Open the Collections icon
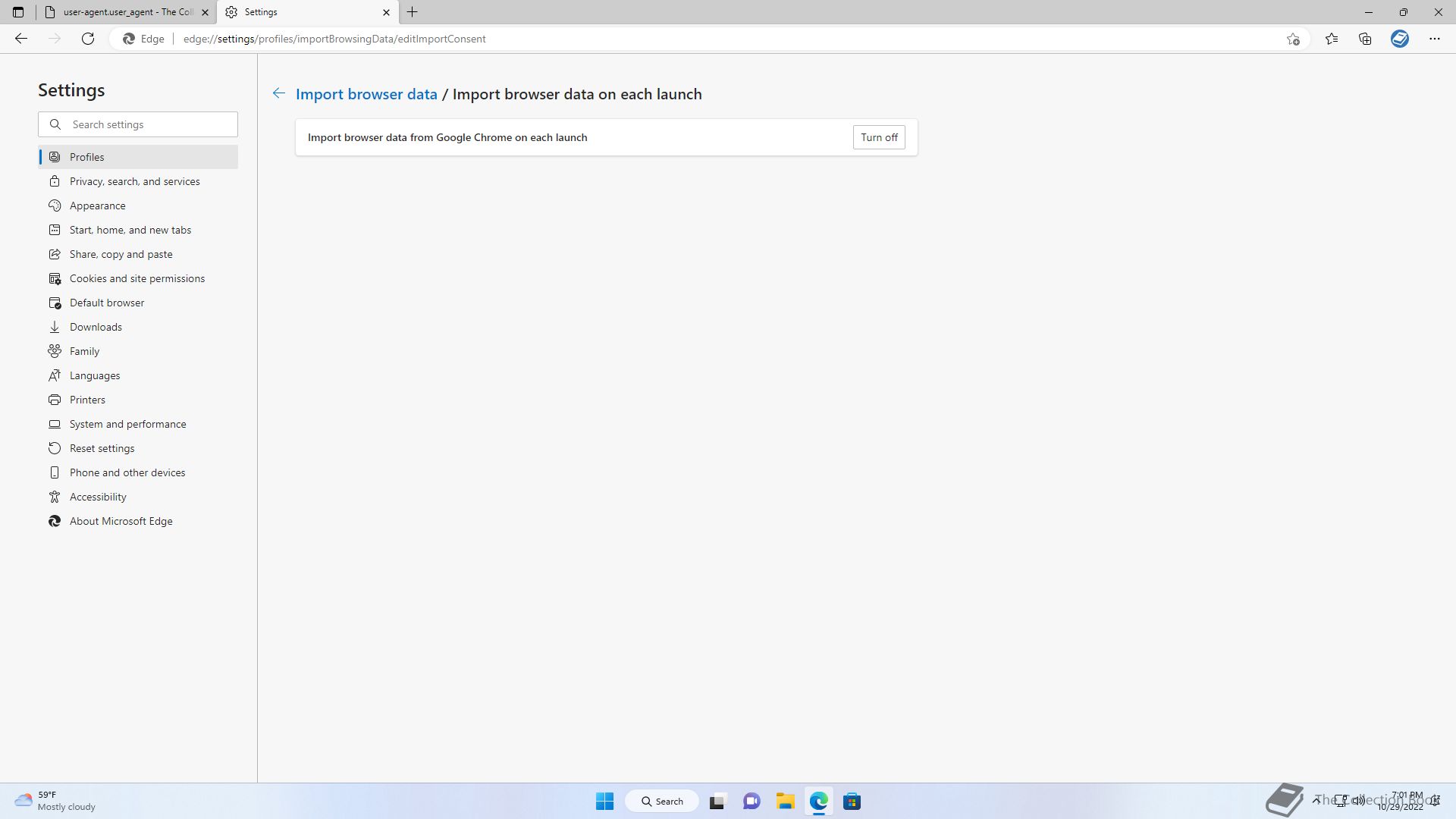1456x819 pixels. [1365, 39]
